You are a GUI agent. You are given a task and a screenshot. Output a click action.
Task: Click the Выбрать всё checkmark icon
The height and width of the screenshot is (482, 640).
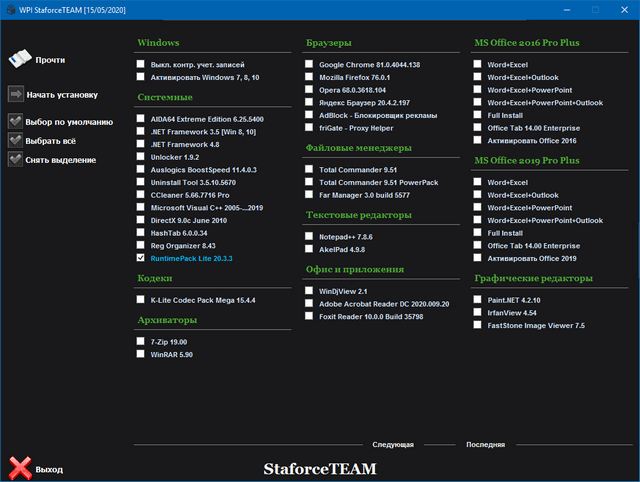(16, 140)
